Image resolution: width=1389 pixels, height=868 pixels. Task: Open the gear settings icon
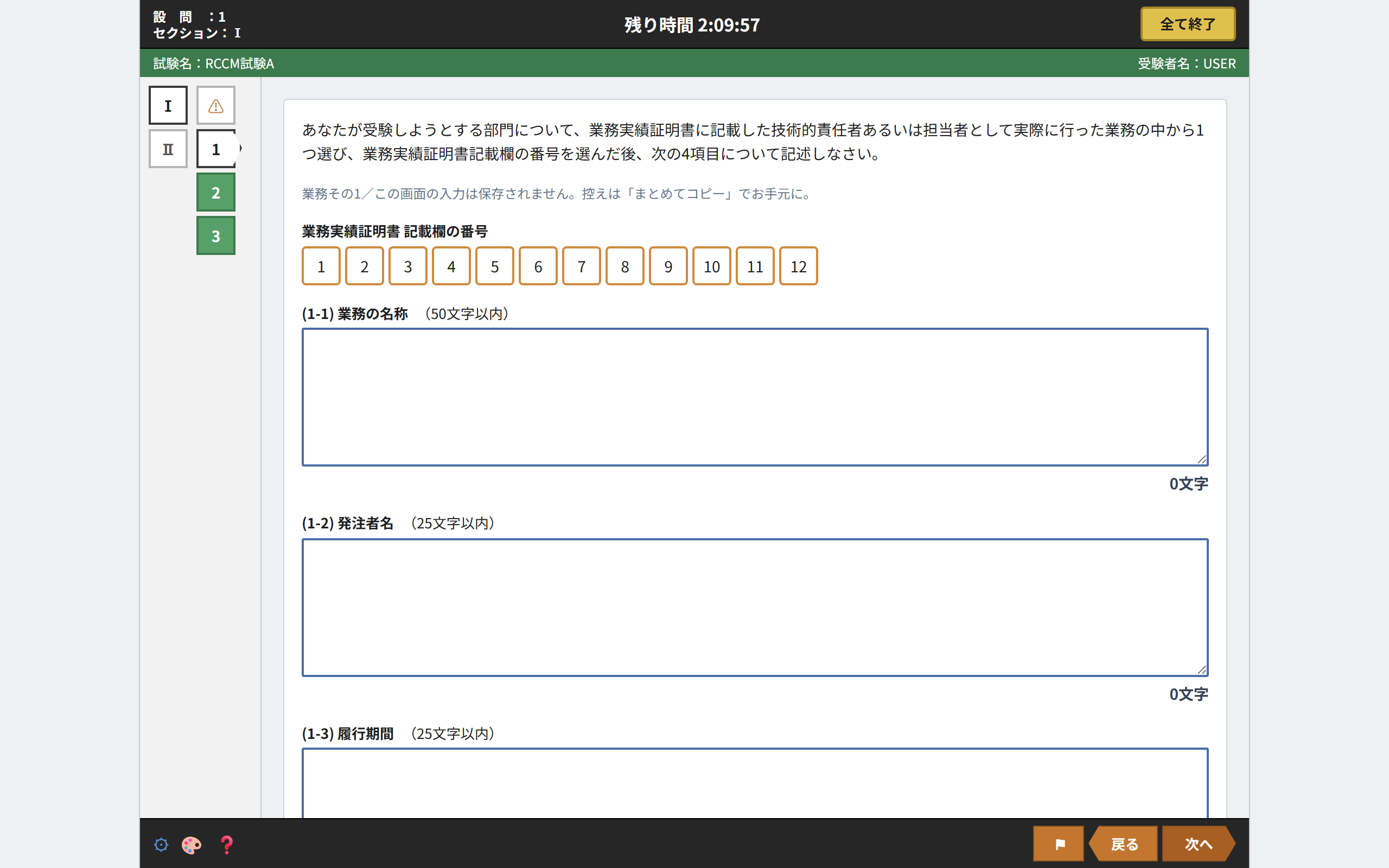[161, 845]
